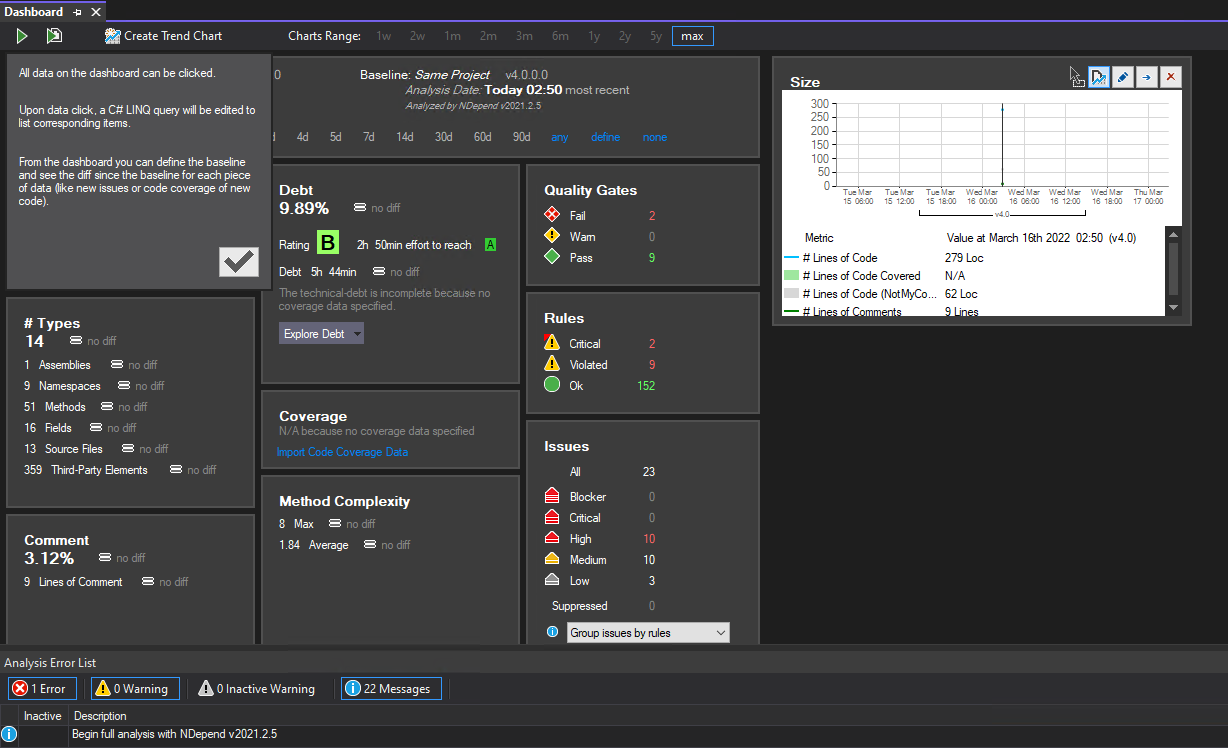Open the Explore Debt dropdown
This screenshot has height=748, width=1228.
(321, 334)
